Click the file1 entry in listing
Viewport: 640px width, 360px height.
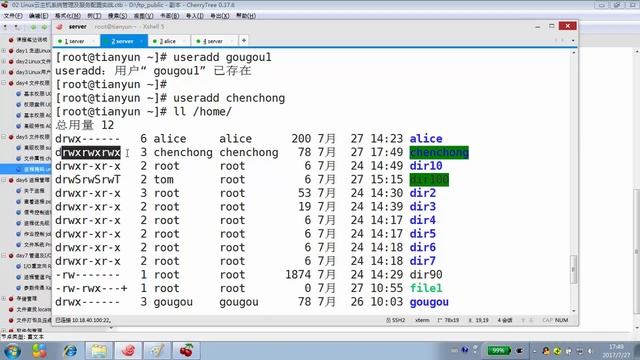426,288
